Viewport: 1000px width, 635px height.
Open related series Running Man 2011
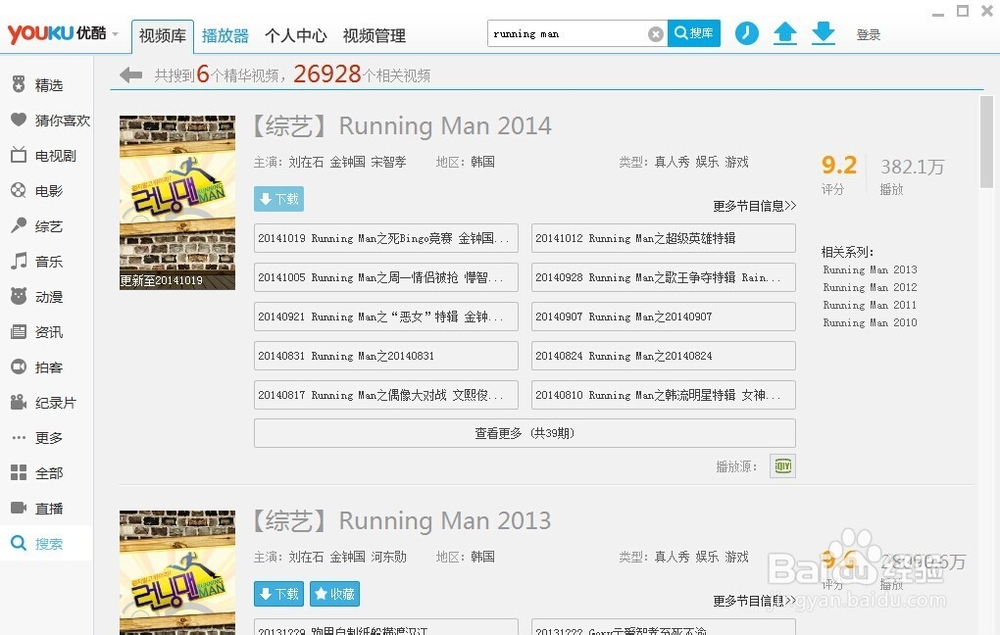click(x=870, y=305)
